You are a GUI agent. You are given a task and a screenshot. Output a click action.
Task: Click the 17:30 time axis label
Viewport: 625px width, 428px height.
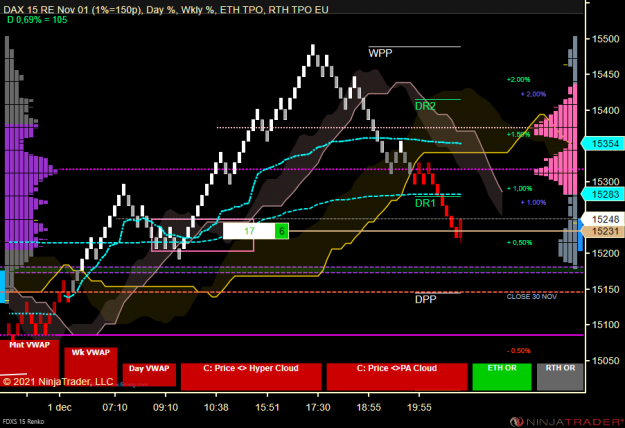318,407
